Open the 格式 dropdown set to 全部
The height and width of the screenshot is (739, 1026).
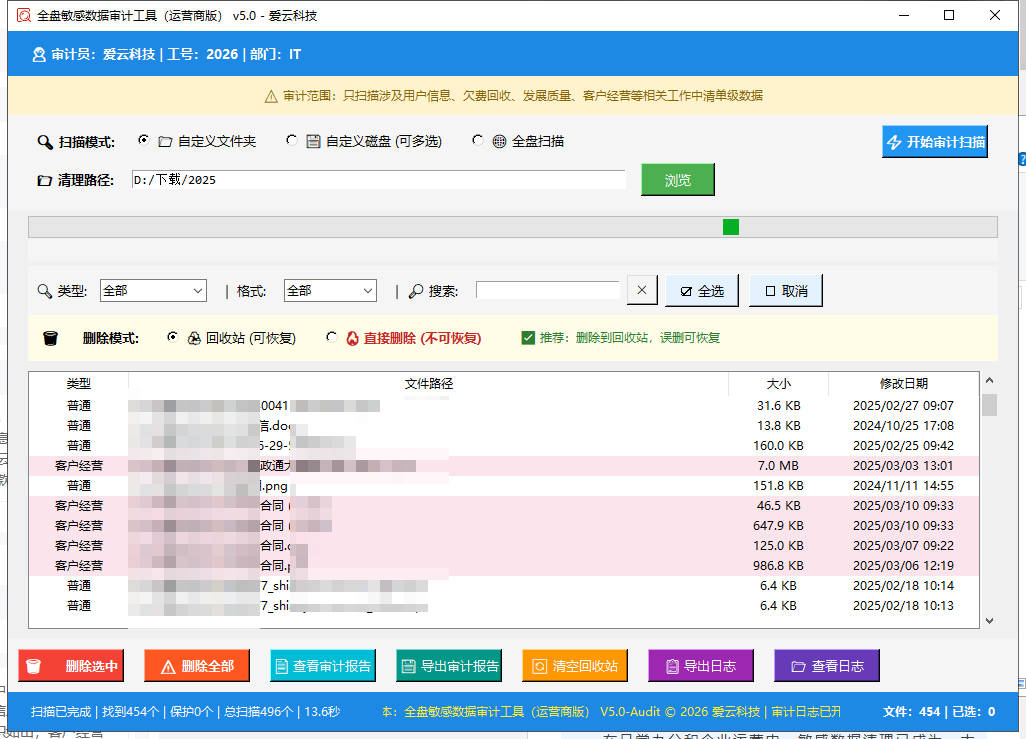330,291
